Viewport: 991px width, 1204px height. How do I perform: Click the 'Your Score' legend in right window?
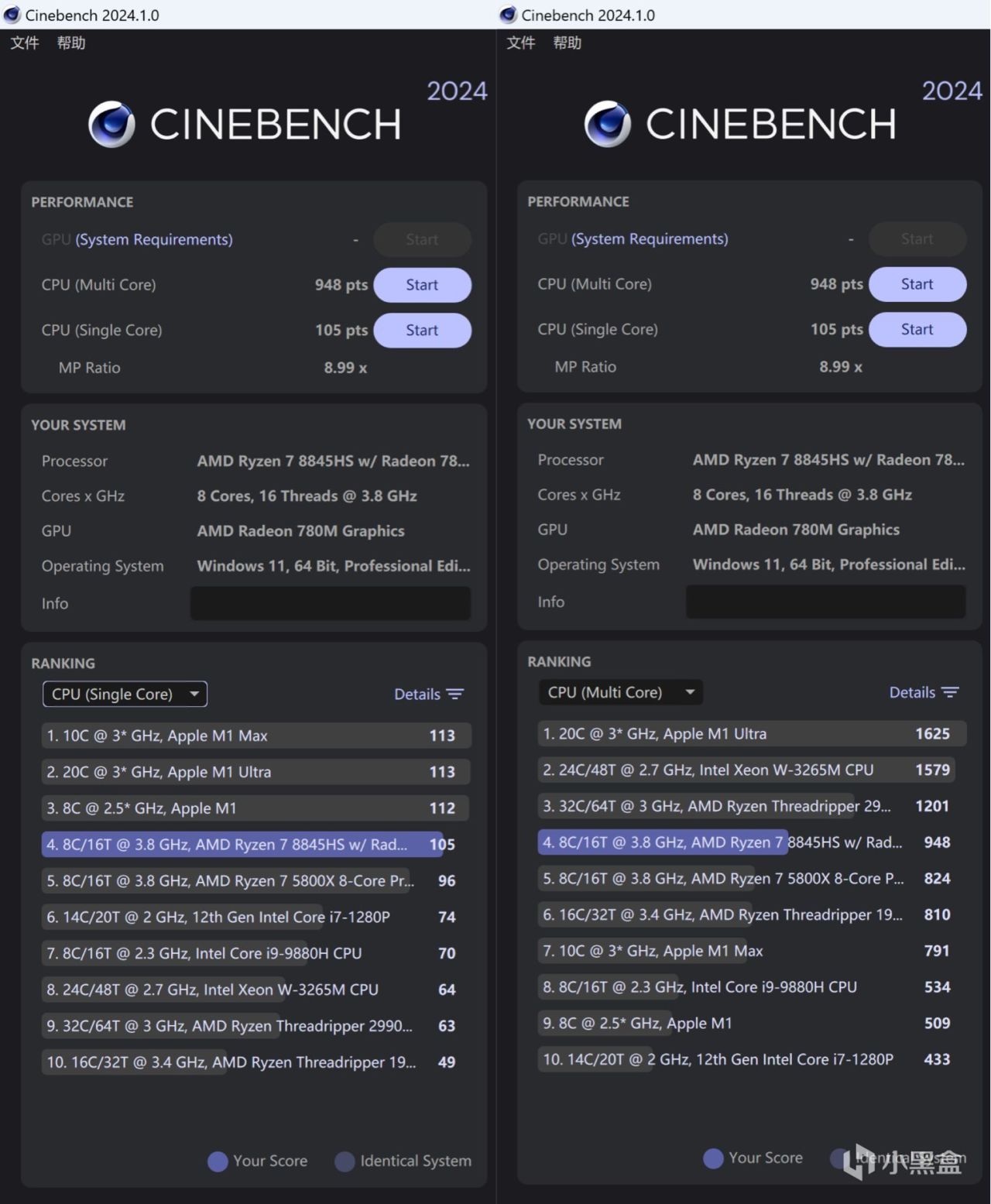click(x=753, y=1158)
